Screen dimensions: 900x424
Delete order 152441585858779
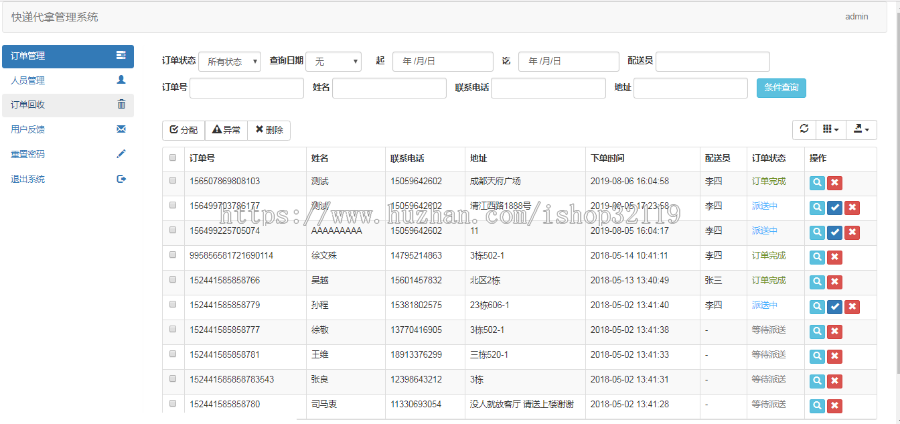point(852,306)
